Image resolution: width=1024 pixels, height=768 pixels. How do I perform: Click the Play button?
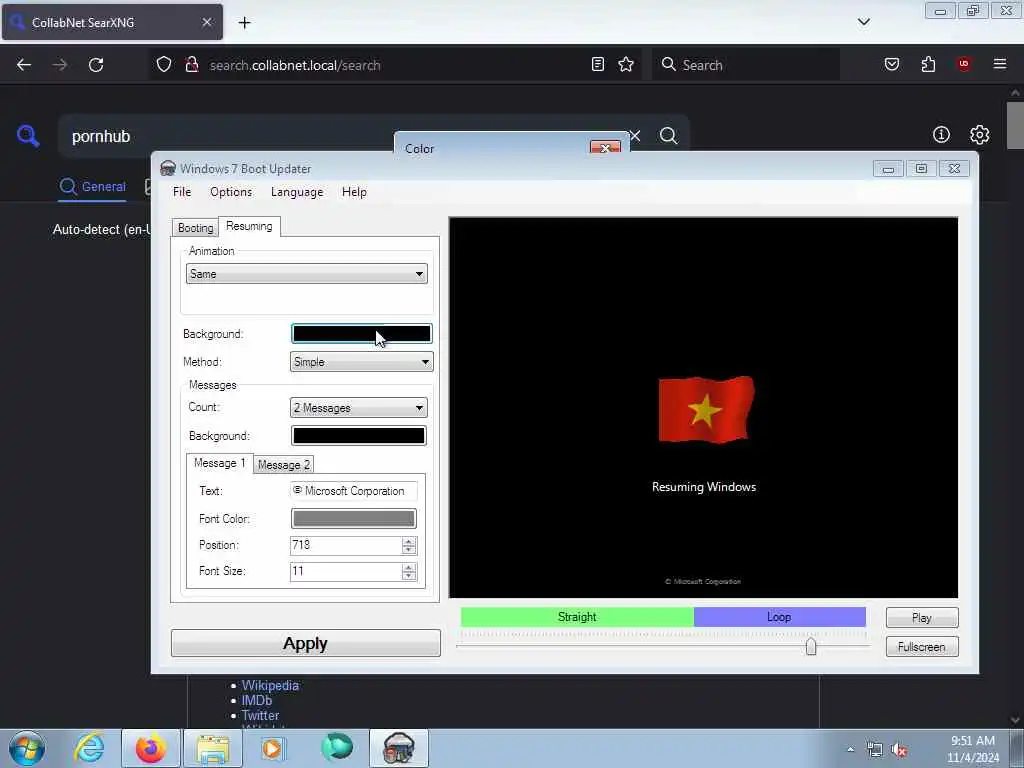(x=922, y=618)
